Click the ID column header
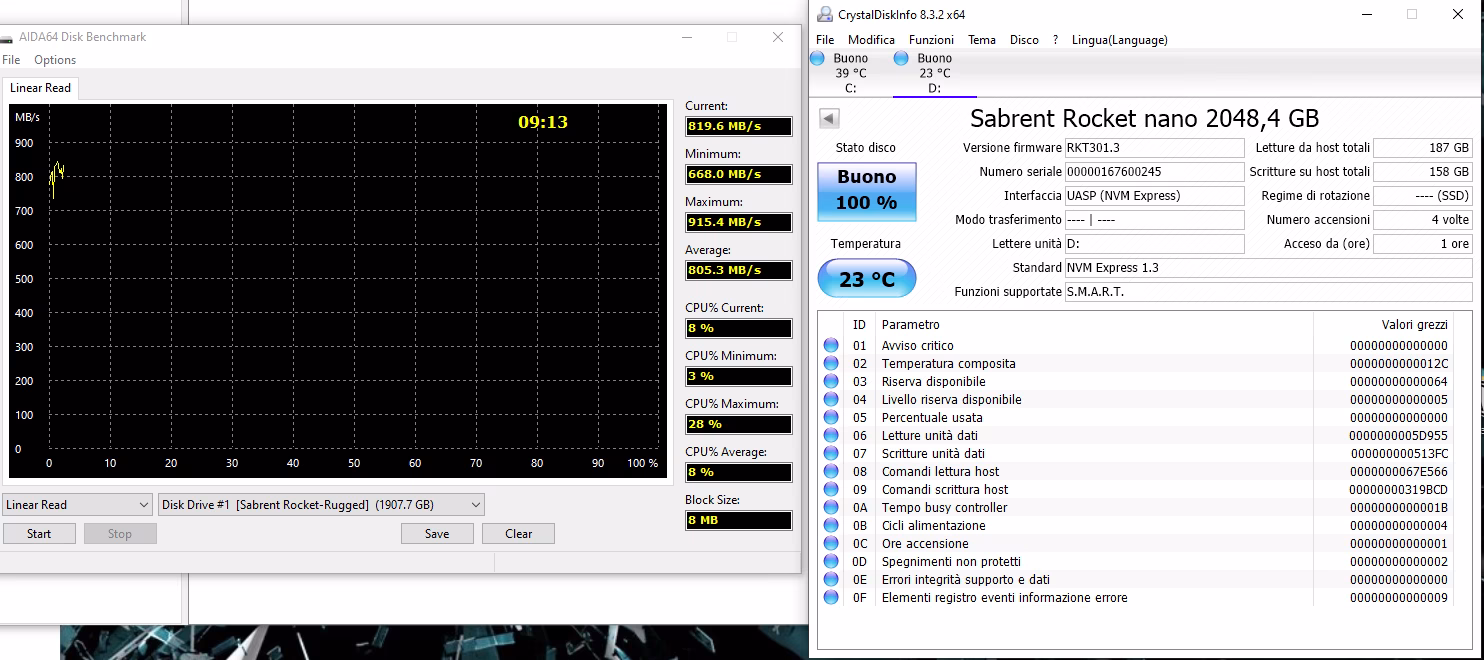1484x660 pixels. click(x=859, y=324)
